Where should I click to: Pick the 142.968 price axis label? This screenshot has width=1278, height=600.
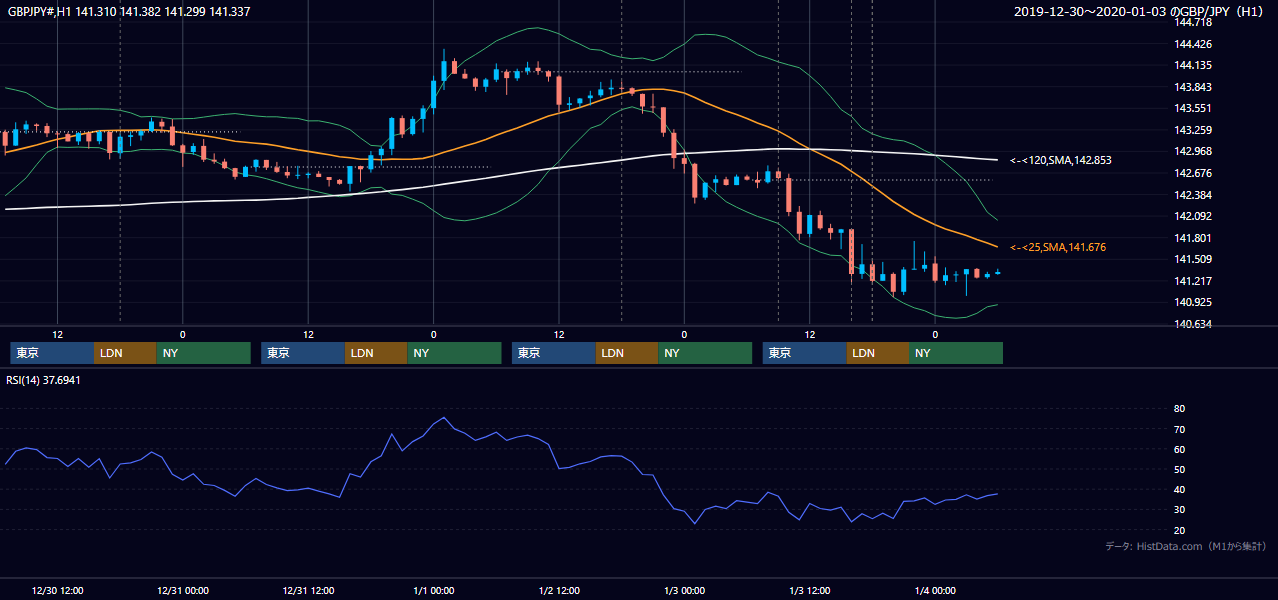click(1193, 151)
